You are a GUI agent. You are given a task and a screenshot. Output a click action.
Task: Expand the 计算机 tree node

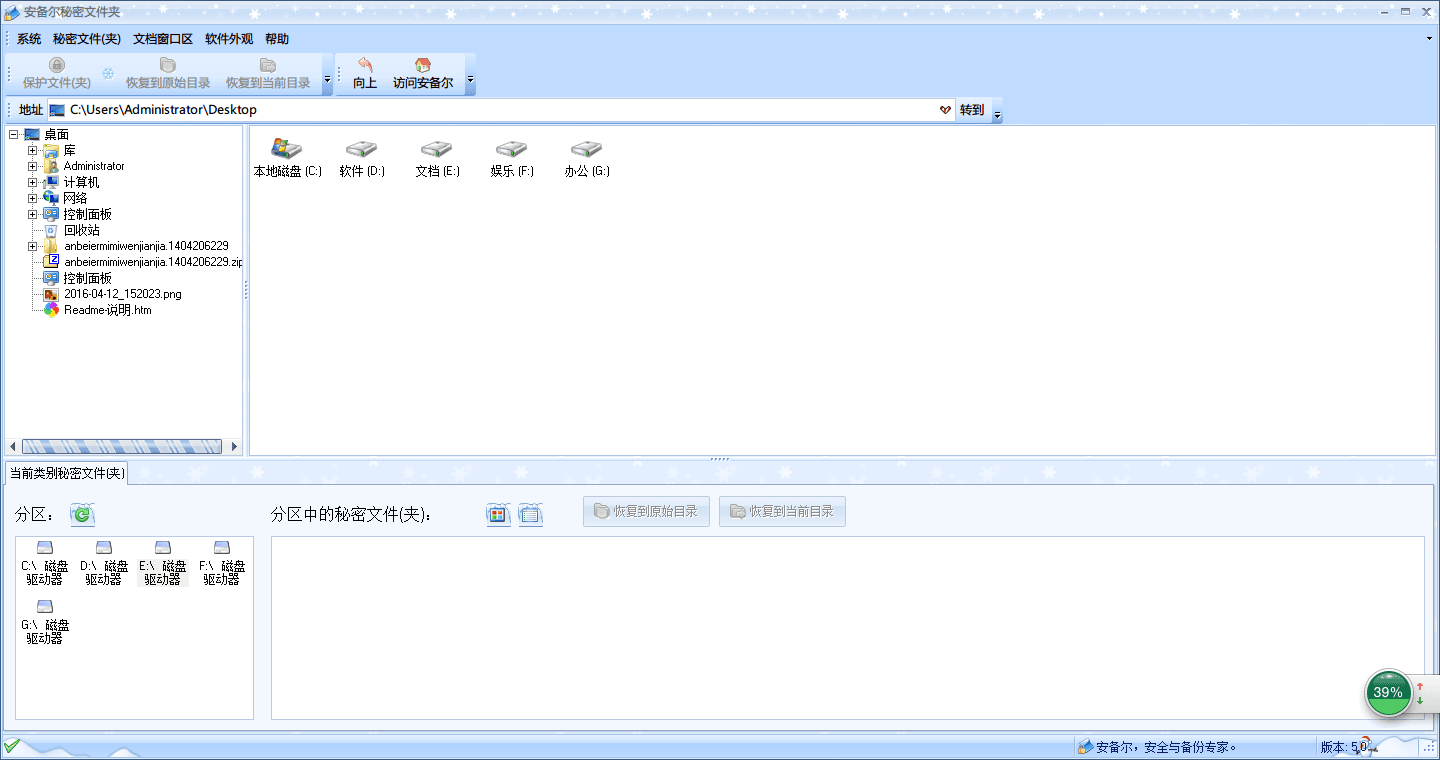[x=33, y=183]
